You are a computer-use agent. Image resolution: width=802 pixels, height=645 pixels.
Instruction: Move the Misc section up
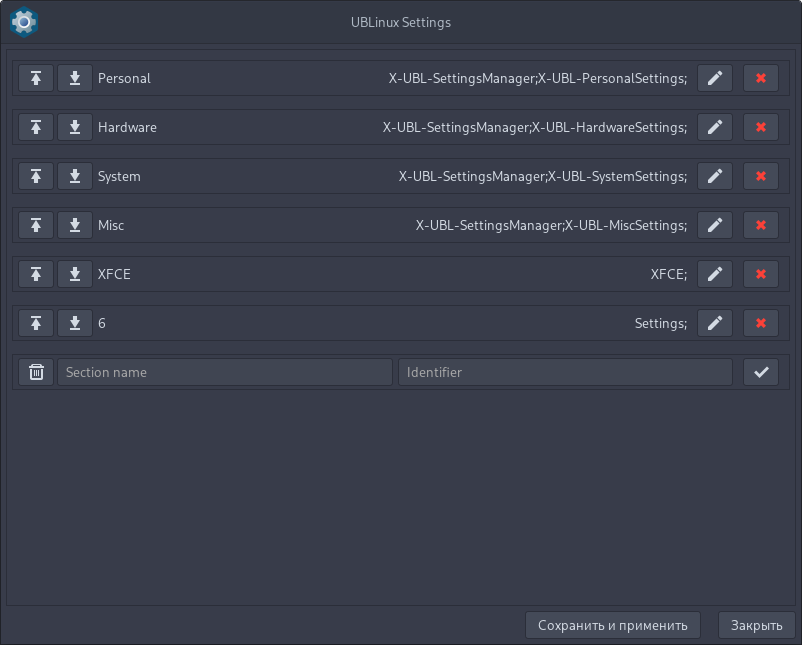pos(36,225)
